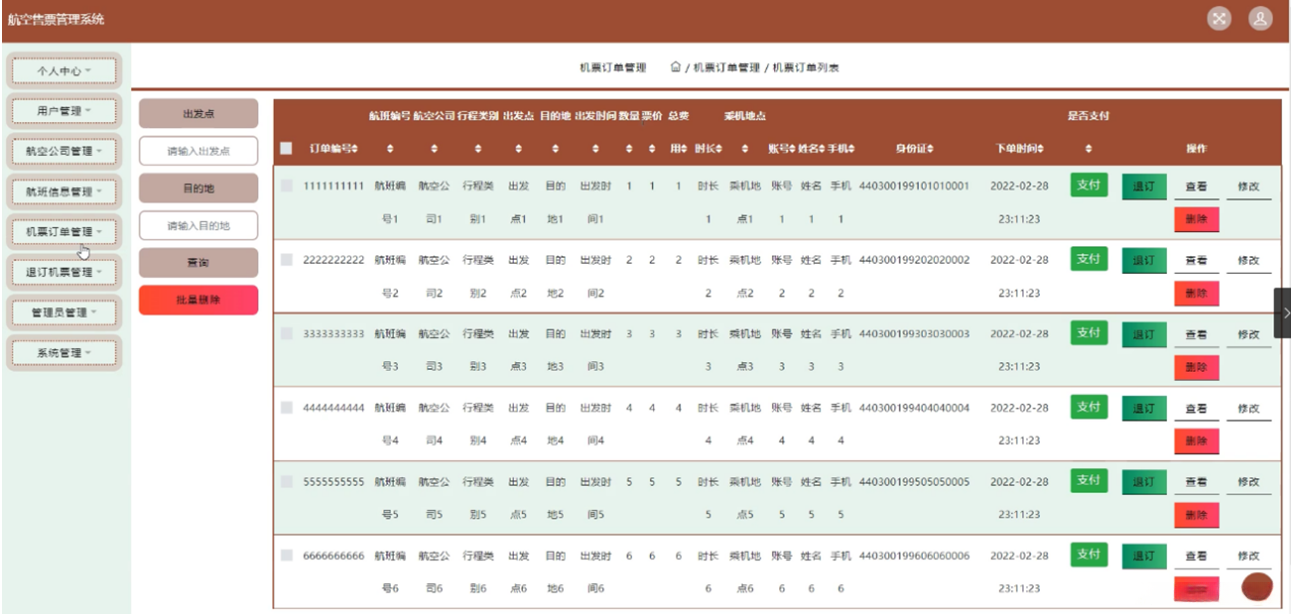Click 退订 for order 5555555555
The width and height of the screenshot is (1292, 614).
[x=1143, y=483]
